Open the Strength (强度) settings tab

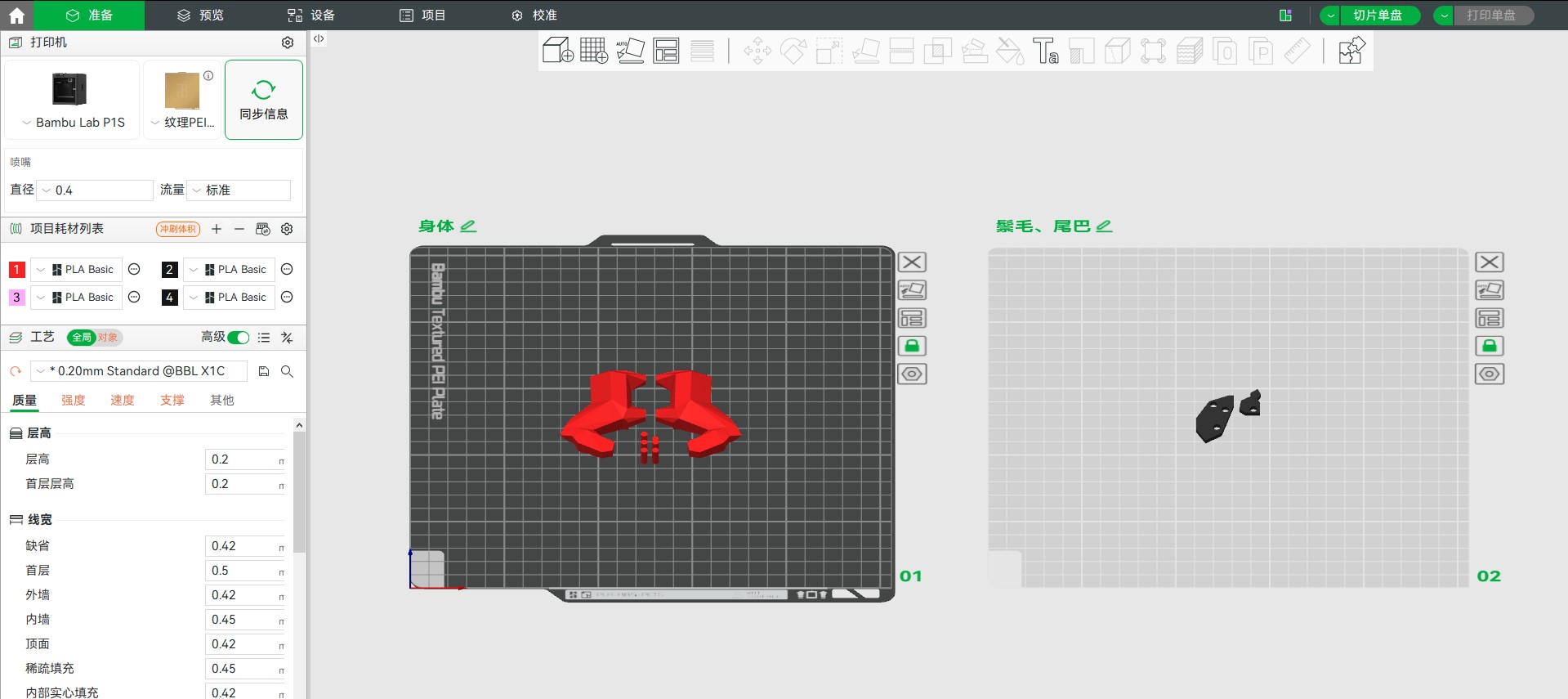[x=74, y=400]
